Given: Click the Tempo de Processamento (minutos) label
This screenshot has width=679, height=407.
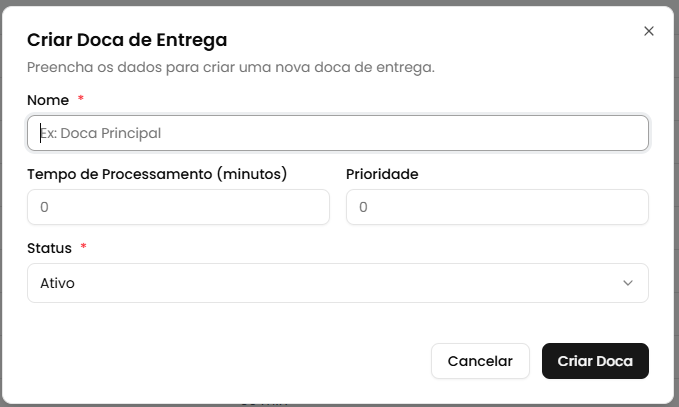Looking at the screenshot, I should pos(157,174).
